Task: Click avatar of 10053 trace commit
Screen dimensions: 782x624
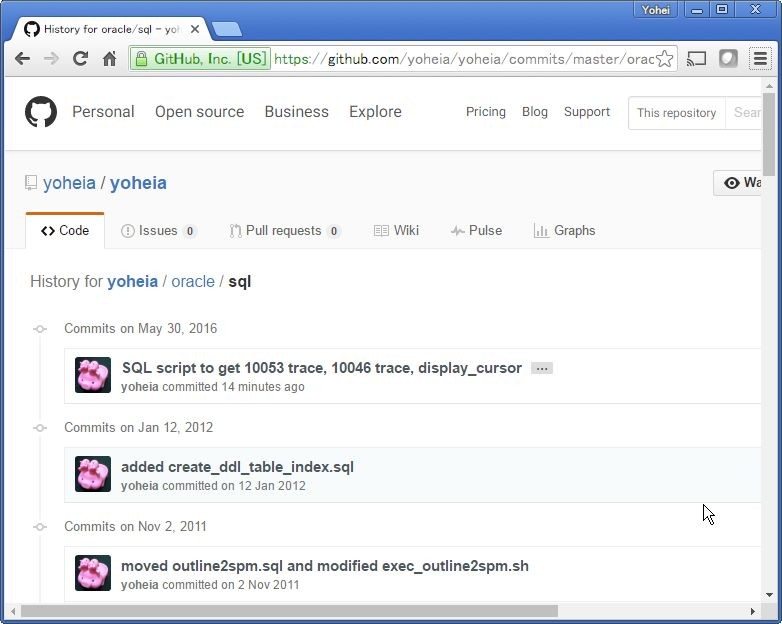Action: (93, 375)
